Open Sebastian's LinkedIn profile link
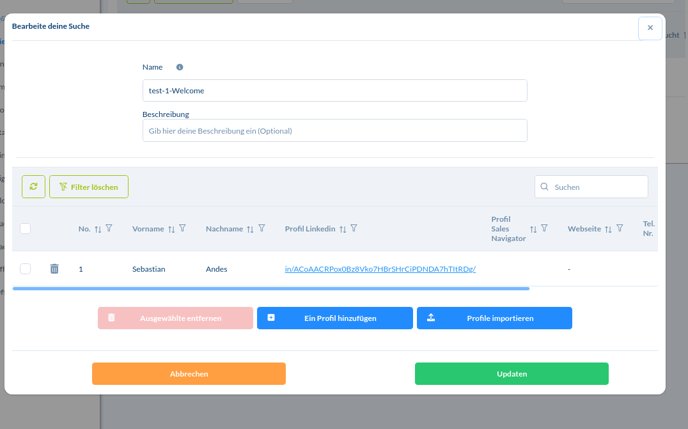Viewport: 688px width, 429px height. click(380, 269)
